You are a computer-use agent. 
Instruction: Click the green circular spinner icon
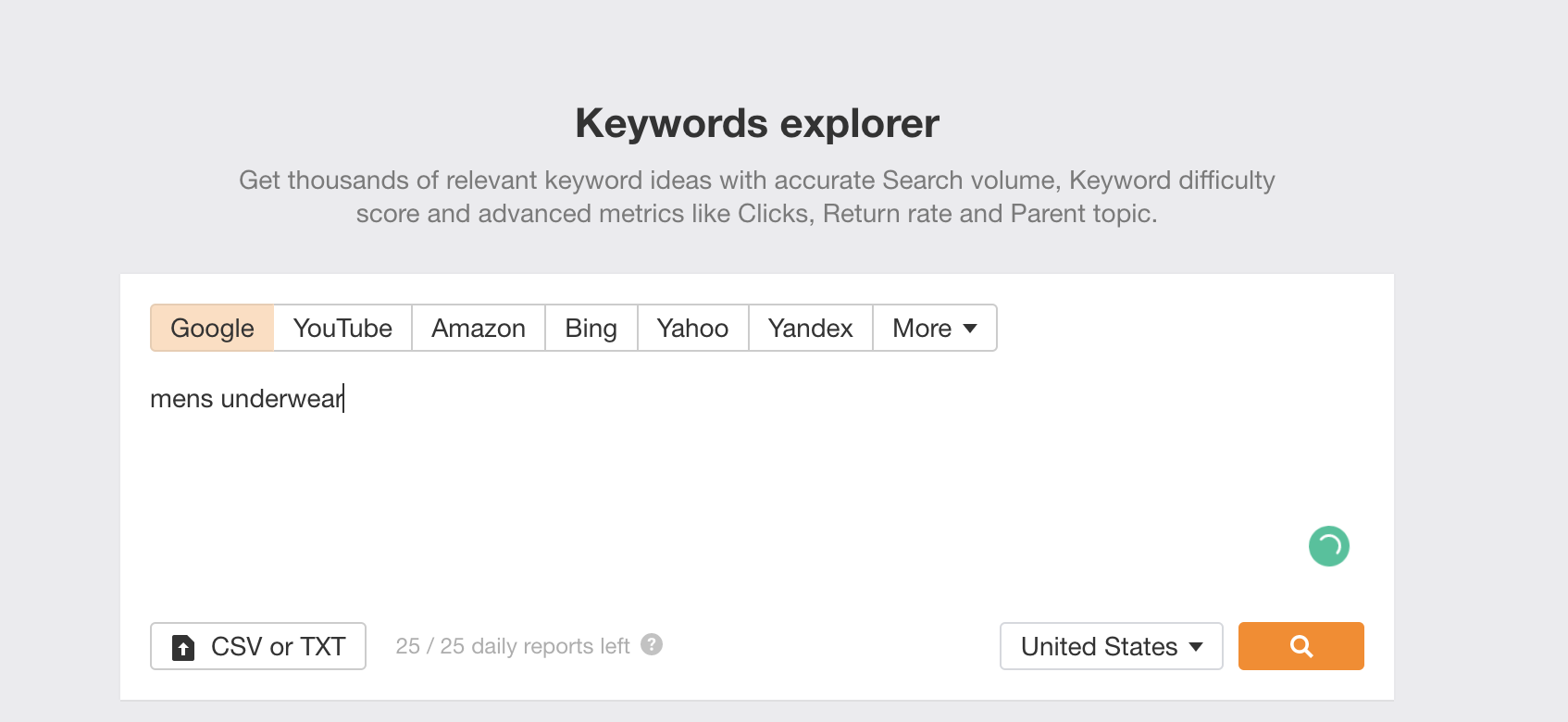[1328, 546]
